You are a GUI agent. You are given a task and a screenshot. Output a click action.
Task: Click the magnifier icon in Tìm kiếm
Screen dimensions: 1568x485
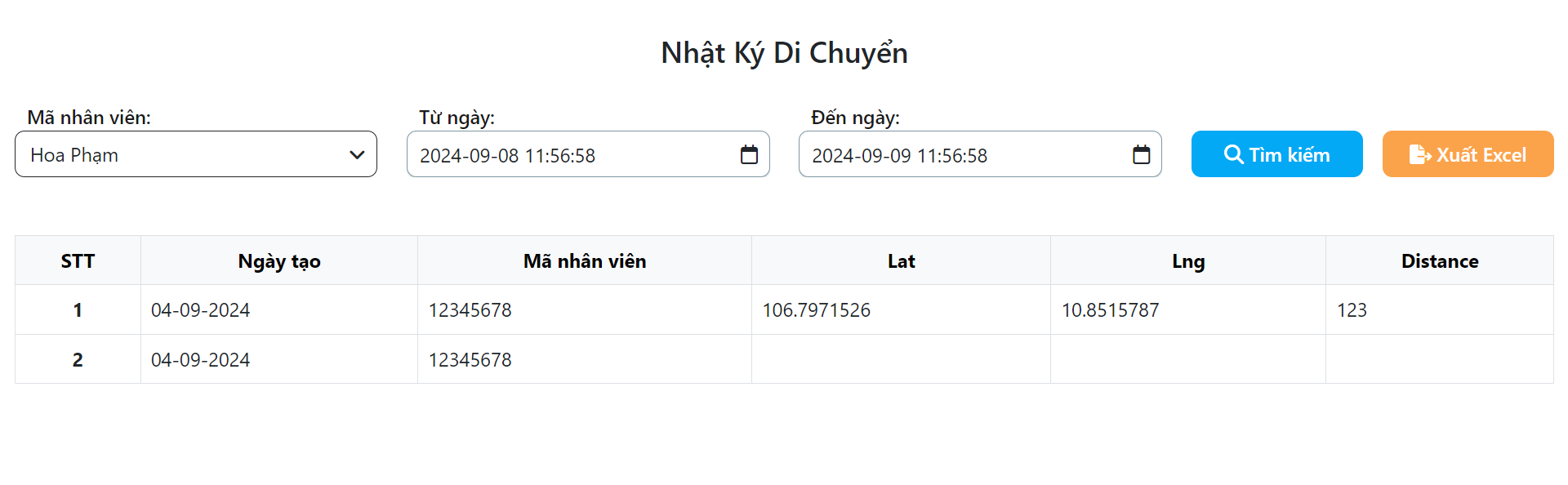pyautogui.click(x=1233, y=154)
